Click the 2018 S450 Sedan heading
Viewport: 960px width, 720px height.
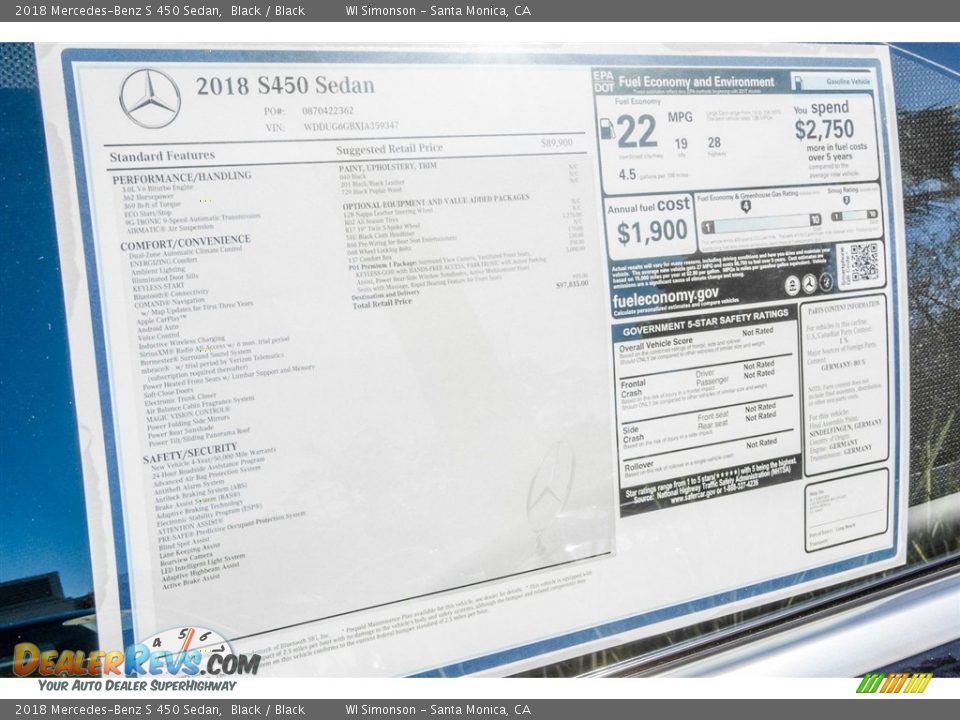pos(285,86)
